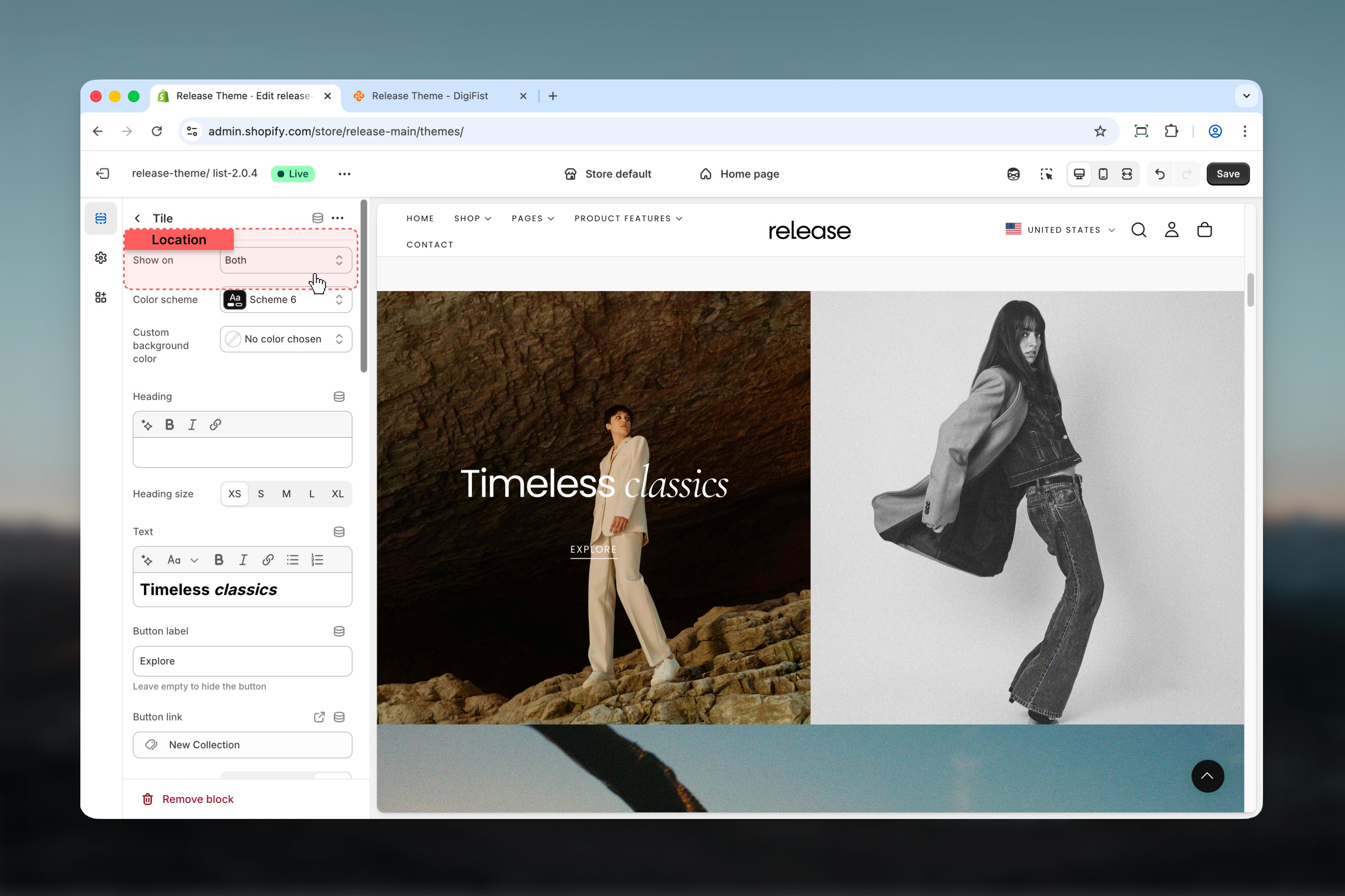Select the Release Theme Edit browser tab
The image size is (1345, 896).
coord(246,96)
